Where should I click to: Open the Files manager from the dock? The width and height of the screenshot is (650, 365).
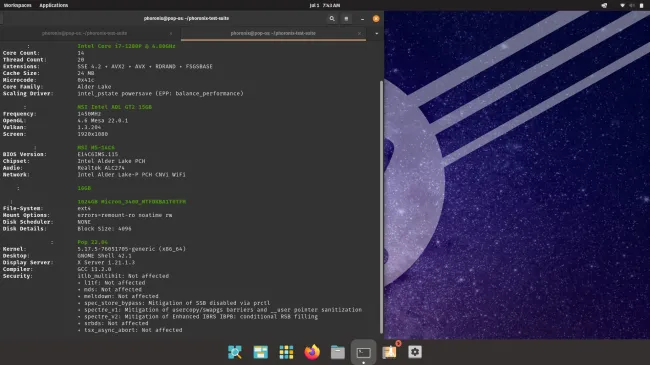[x=338, y=352]
